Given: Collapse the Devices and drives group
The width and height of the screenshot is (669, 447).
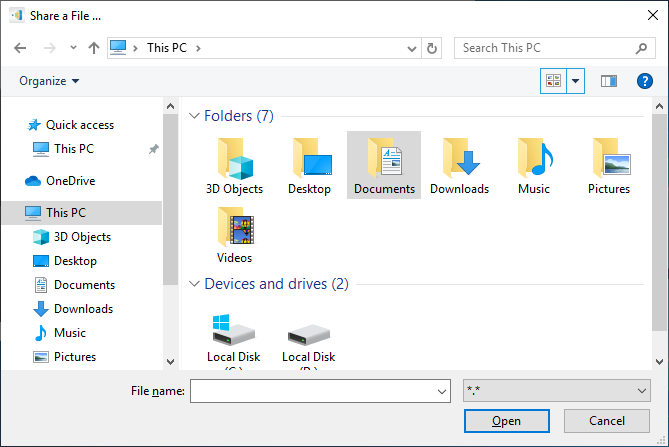Looking at the screenshot, I should [x=194, y=284].
